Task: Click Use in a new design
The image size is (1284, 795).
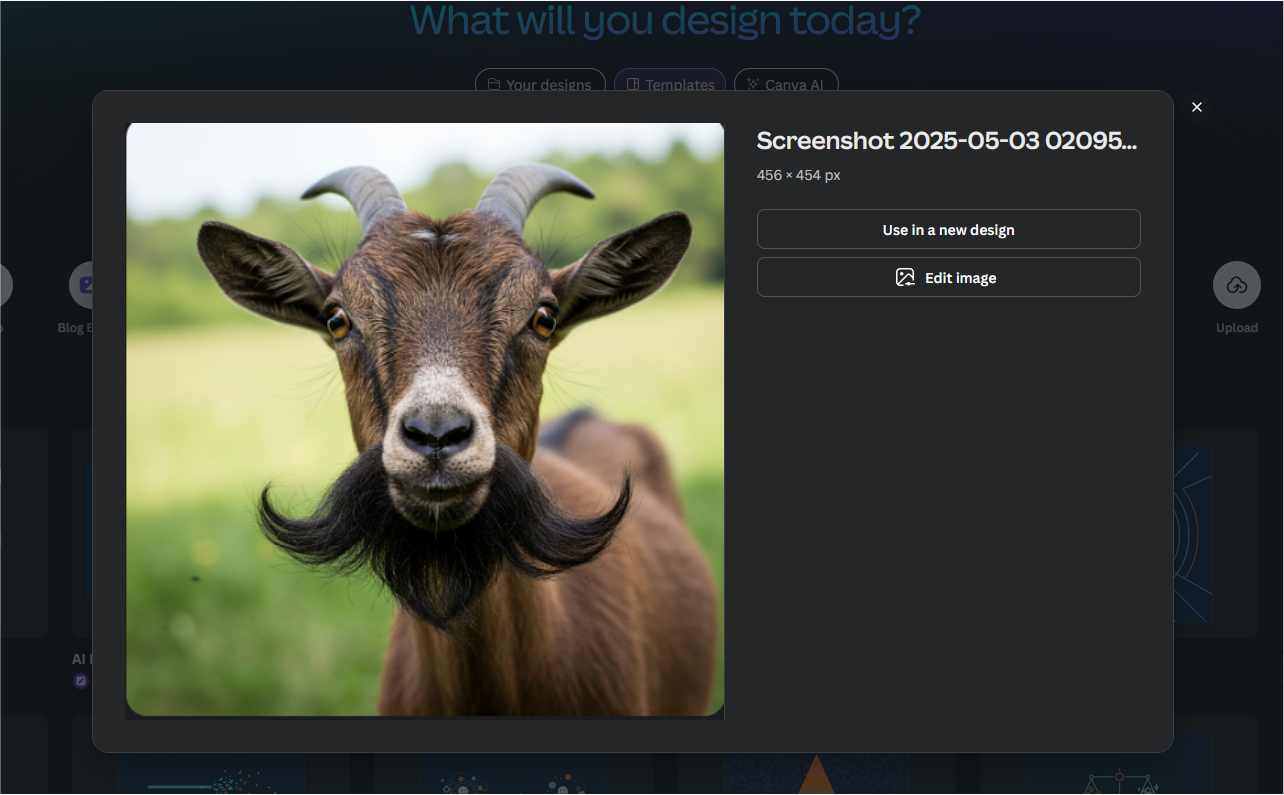Action: pos(948,230)
